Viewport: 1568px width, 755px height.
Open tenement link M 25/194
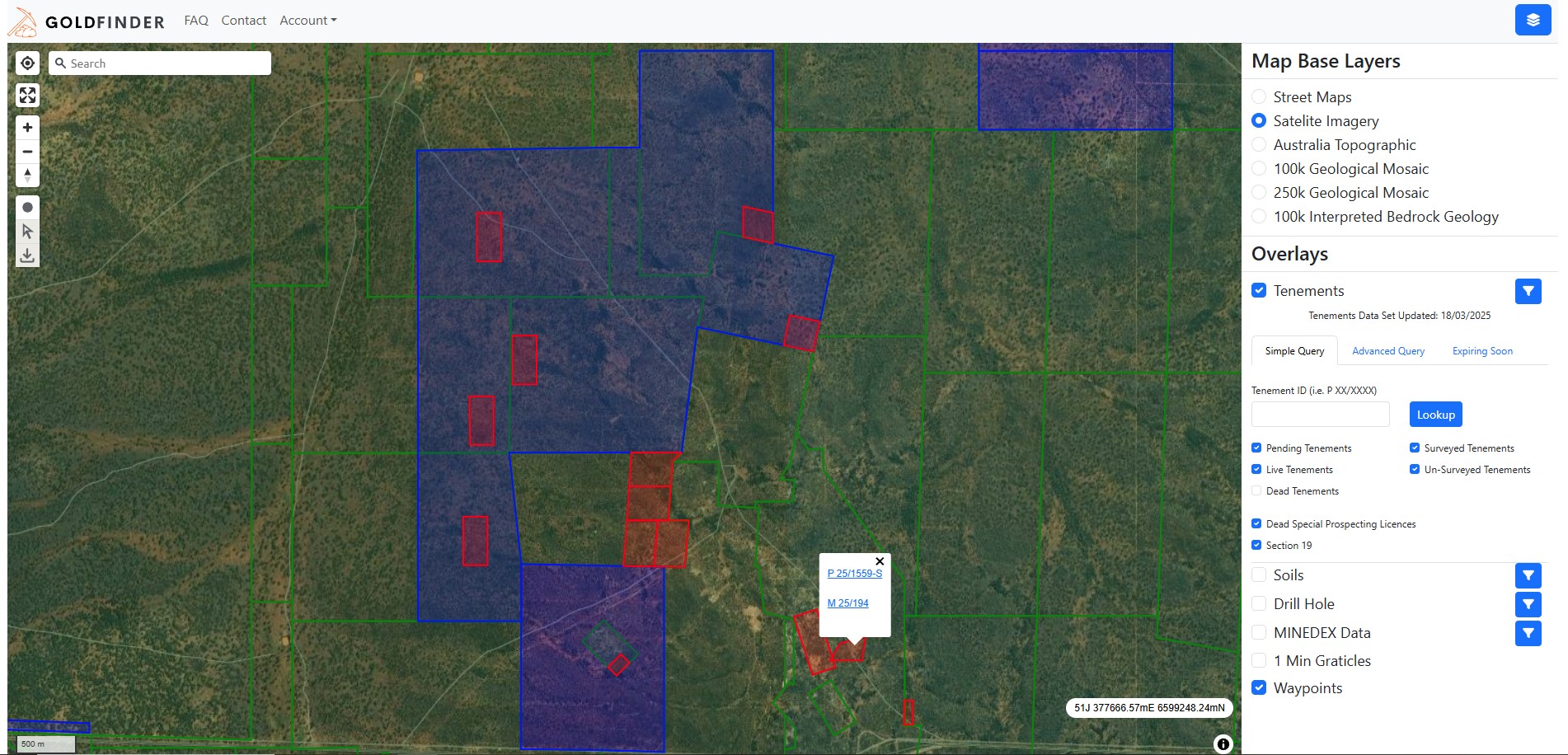(847, 603)
